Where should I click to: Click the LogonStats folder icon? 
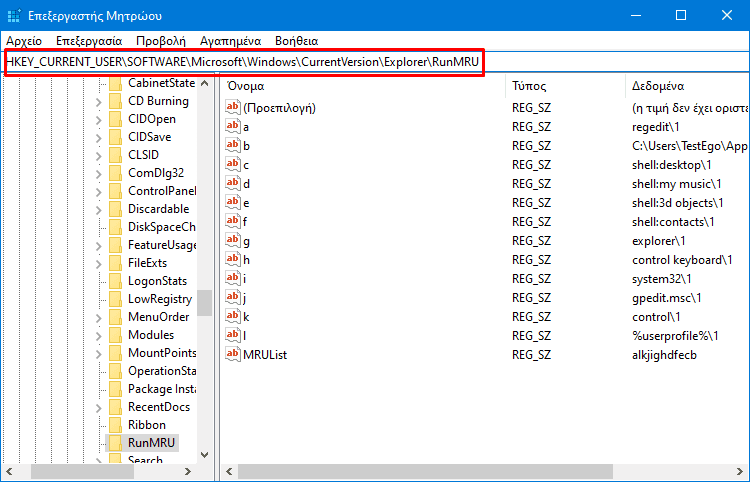pyautogui.click(x=115, y=281)
